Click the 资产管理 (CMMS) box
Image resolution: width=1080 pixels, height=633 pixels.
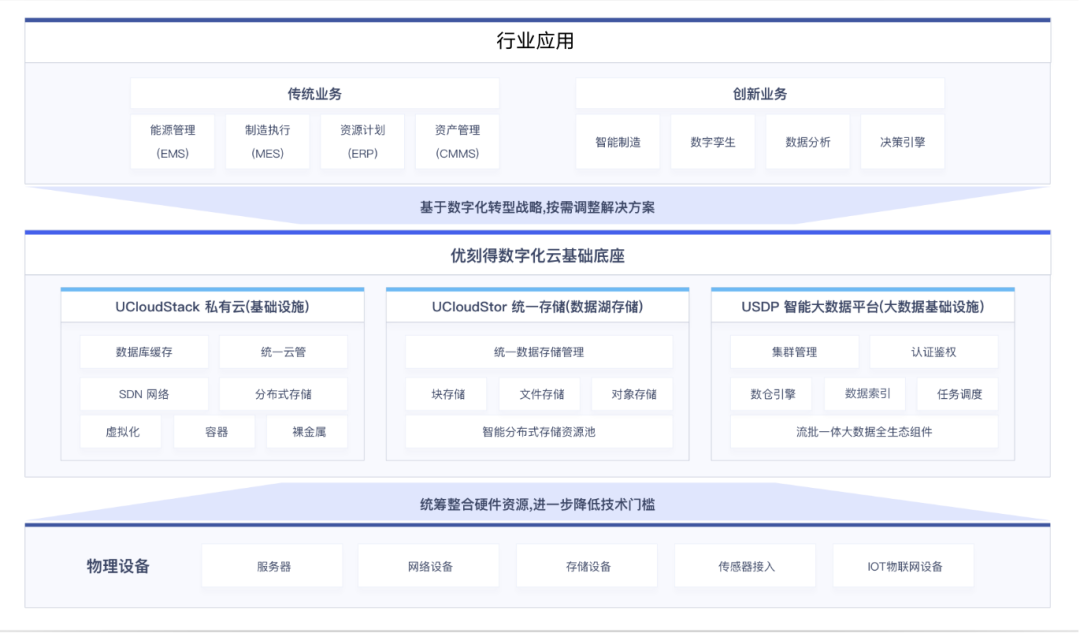click(457, 142)
